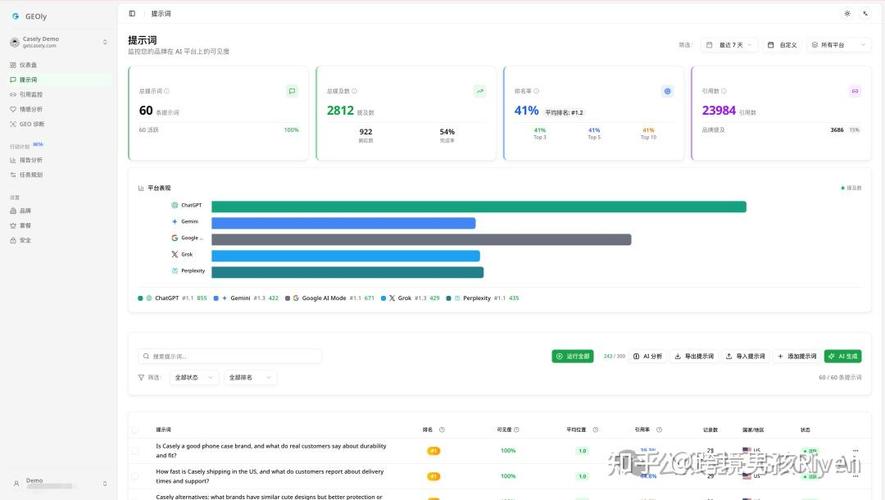Viewport: 885px width, 500px height.
Task: Click the trend icon on mentions card
Action: point(480,91)
